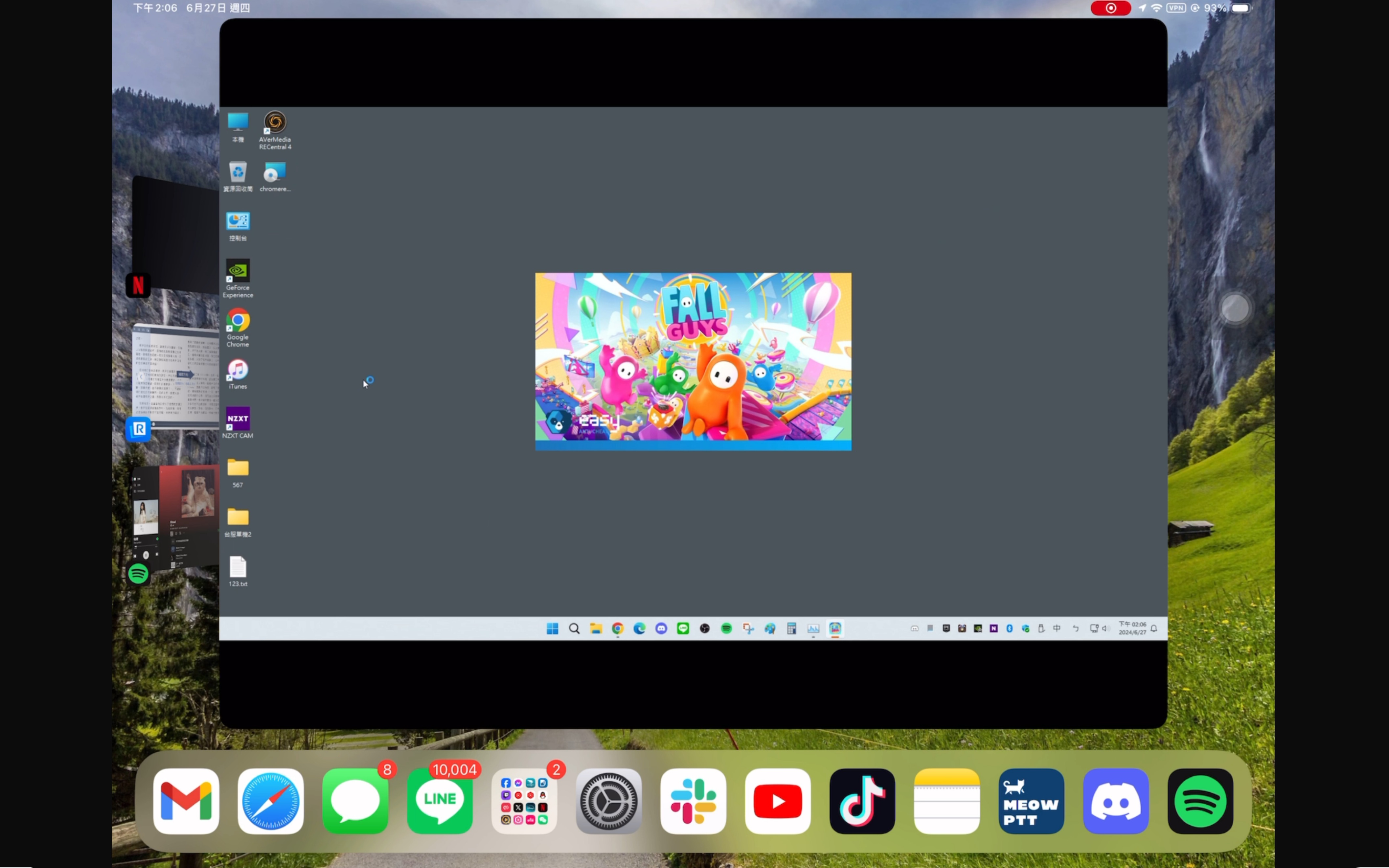Viewport: 1389px width, 868px height.
Task: Select the Control Panel desktop icon
Action: 238,226
